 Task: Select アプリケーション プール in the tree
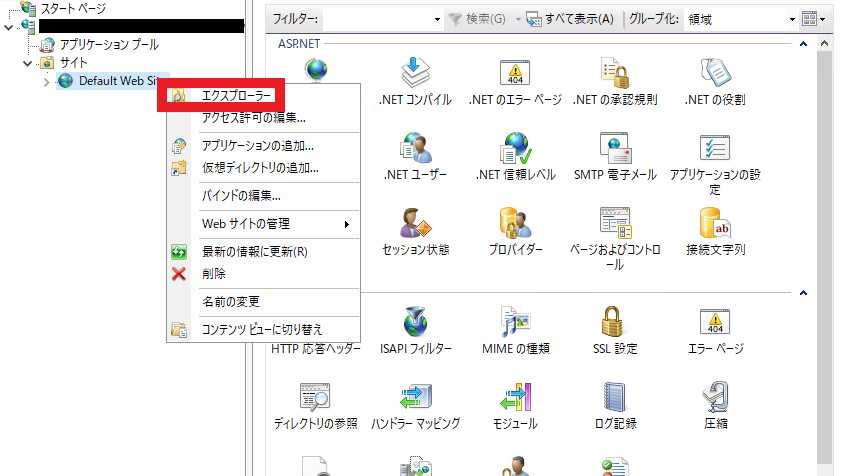point(109,45)
